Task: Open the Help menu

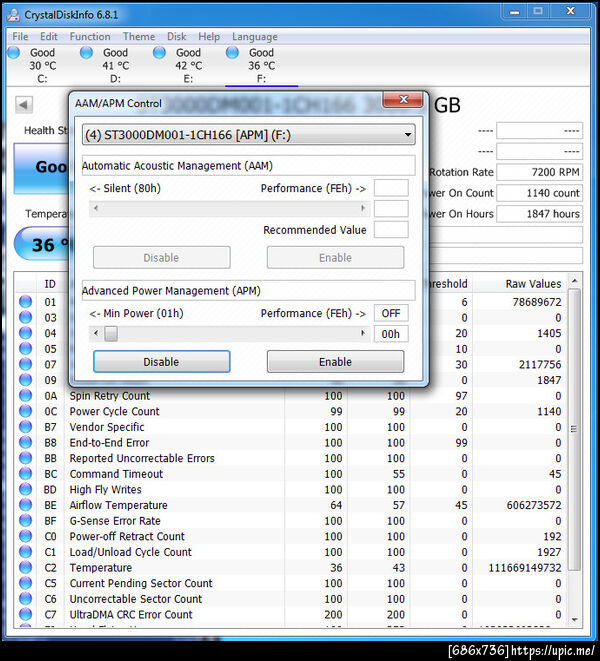Action: point(209,37)
